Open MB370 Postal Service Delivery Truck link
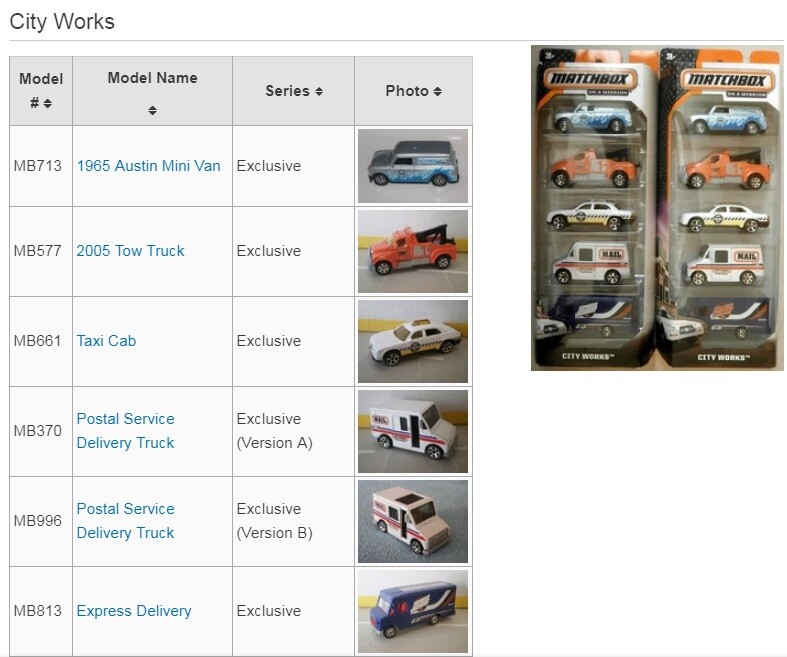The image size is (787, 657). pyautogui.click(x=125, y=431)
